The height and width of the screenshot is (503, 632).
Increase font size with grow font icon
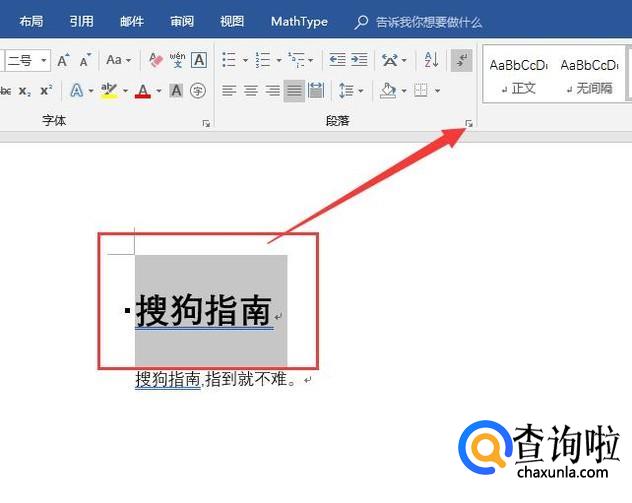tap(63, 60)
